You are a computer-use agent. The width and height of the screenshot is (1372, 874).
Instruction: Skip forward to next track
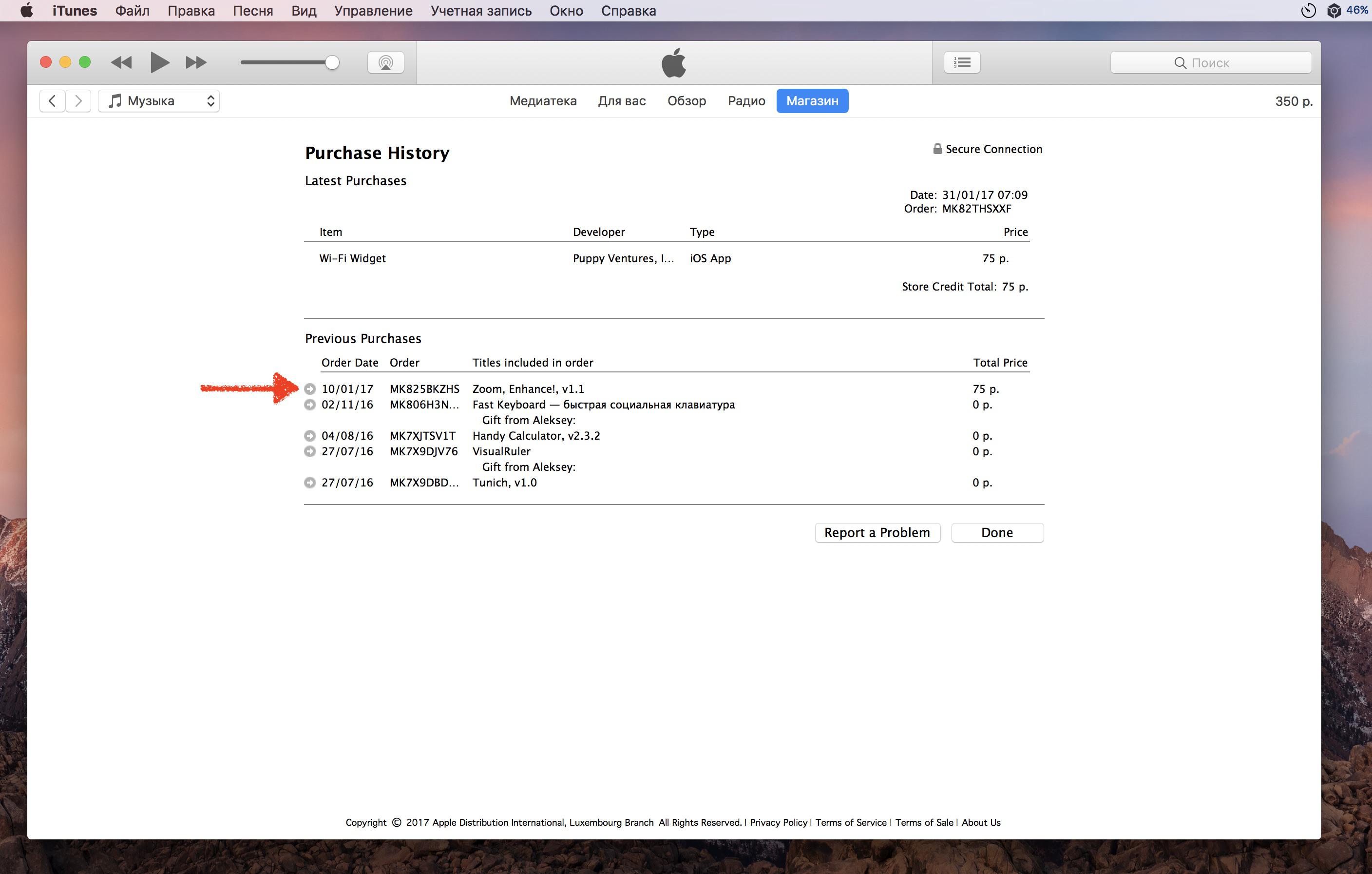196,62
